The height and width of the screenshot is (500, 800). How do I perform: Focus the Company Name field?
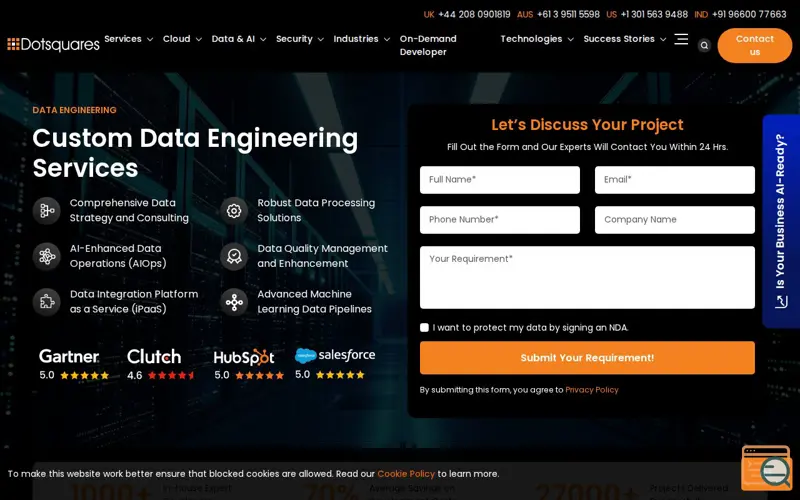(x=674, y=220)
